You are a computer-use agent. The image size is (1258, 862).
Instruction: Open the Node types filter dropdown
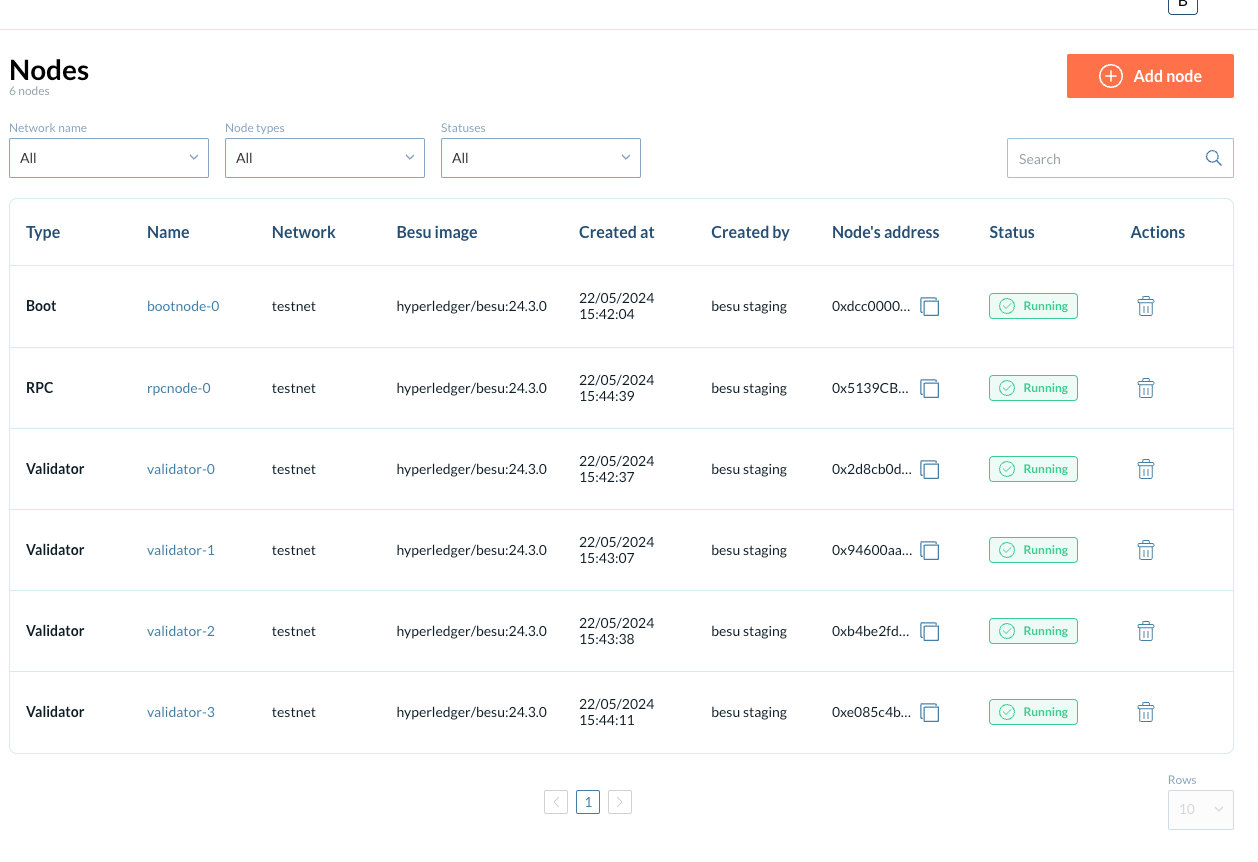[324, 158]
